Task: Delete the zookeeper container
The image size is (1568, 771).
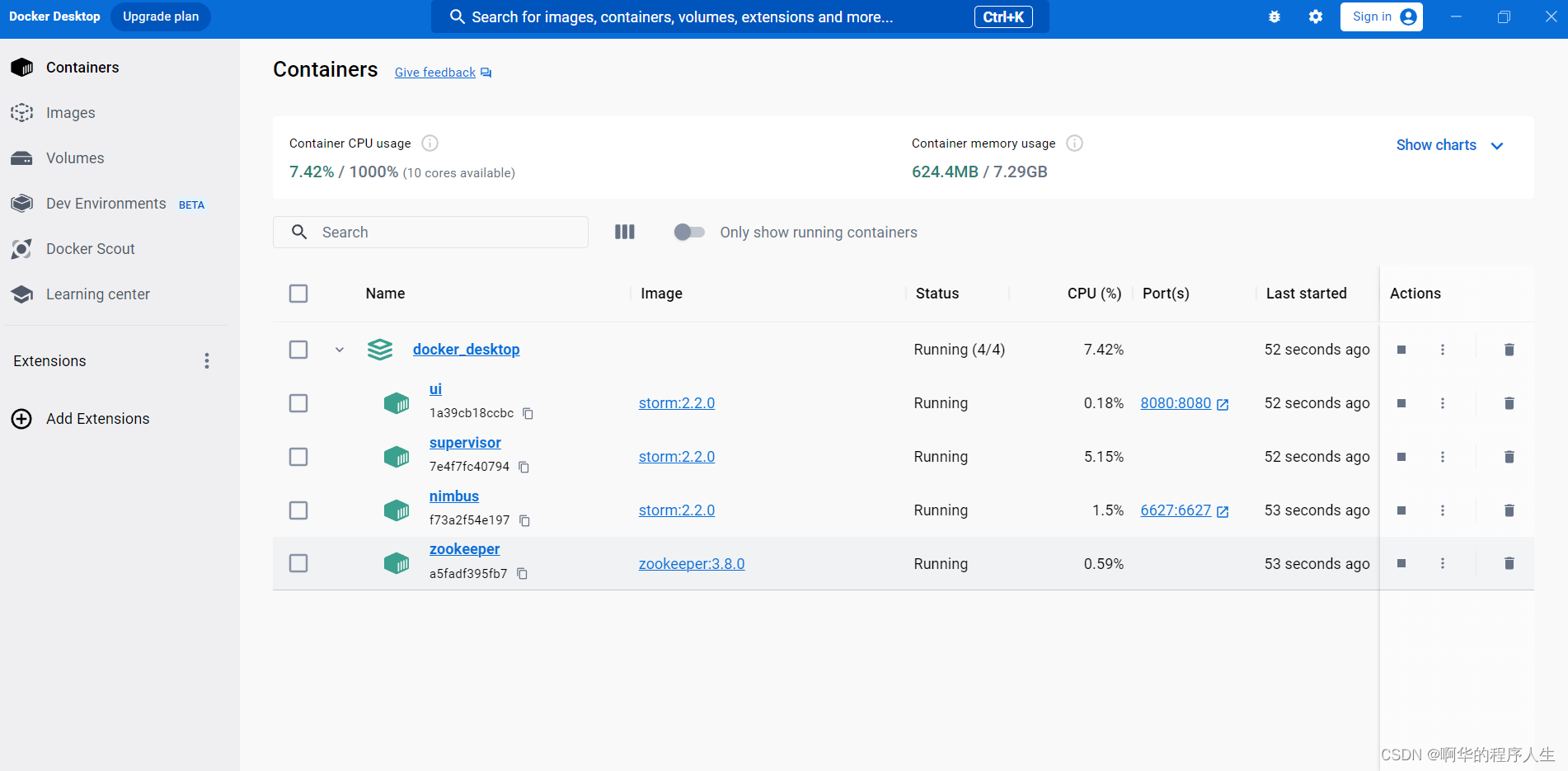Action: point(1509,563)
